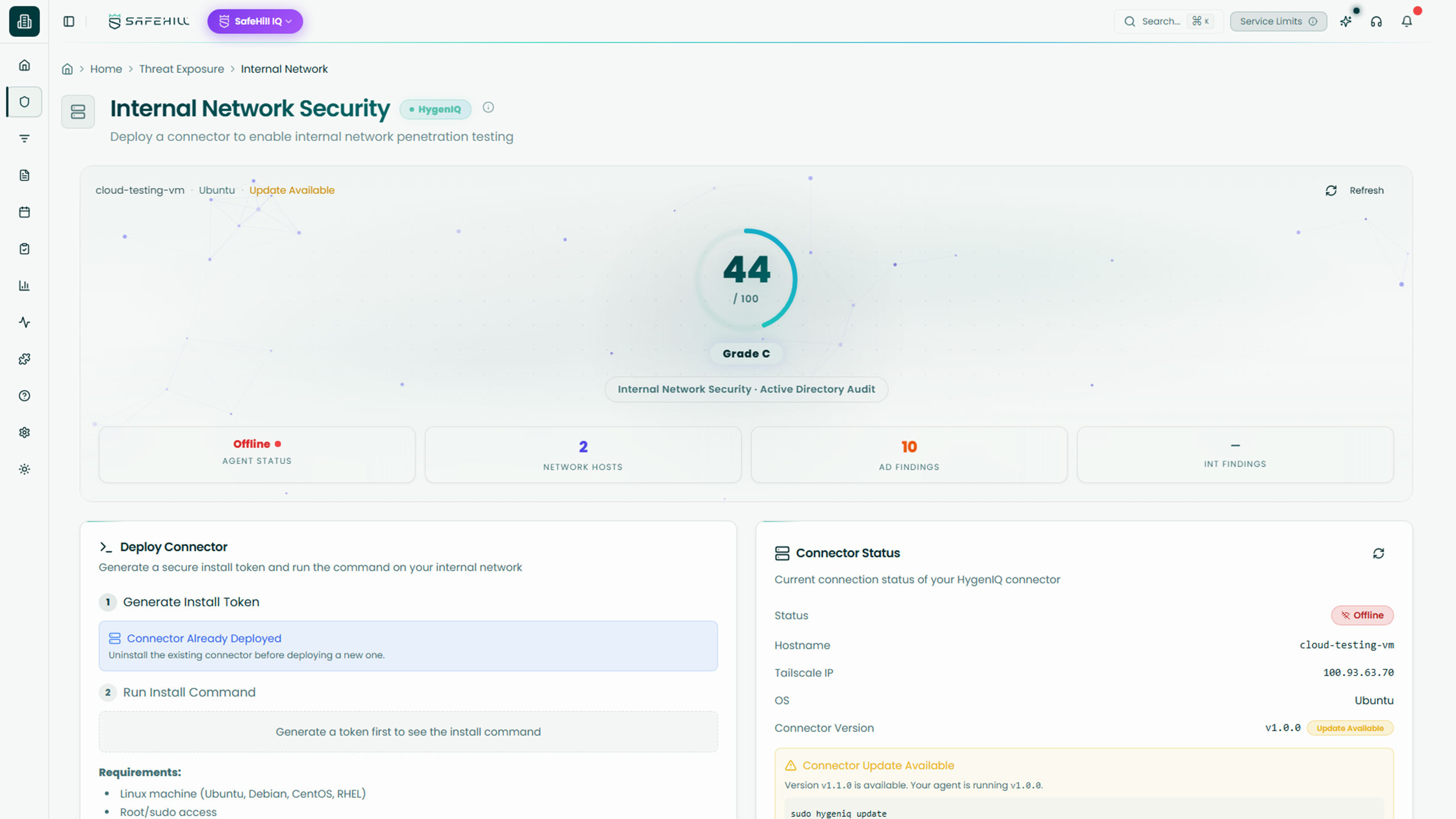Open the integrations puzzle icon in sidebar
This screenshot has height=819, width=1456.
24,359
